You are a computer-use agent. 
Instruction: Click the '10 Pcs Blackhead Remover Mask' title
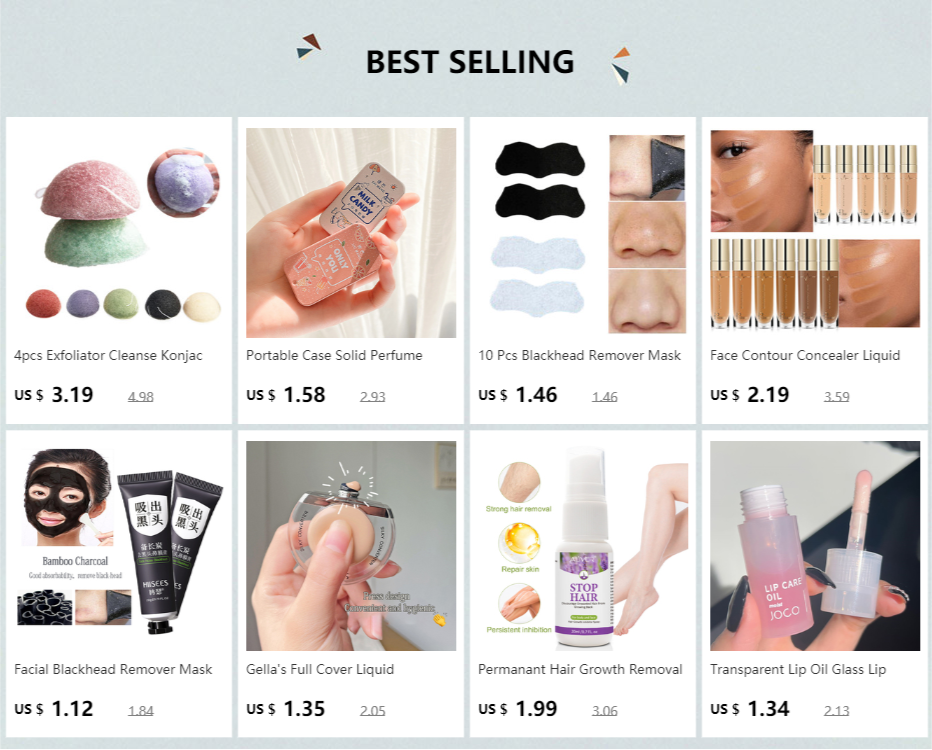[580, 355]
